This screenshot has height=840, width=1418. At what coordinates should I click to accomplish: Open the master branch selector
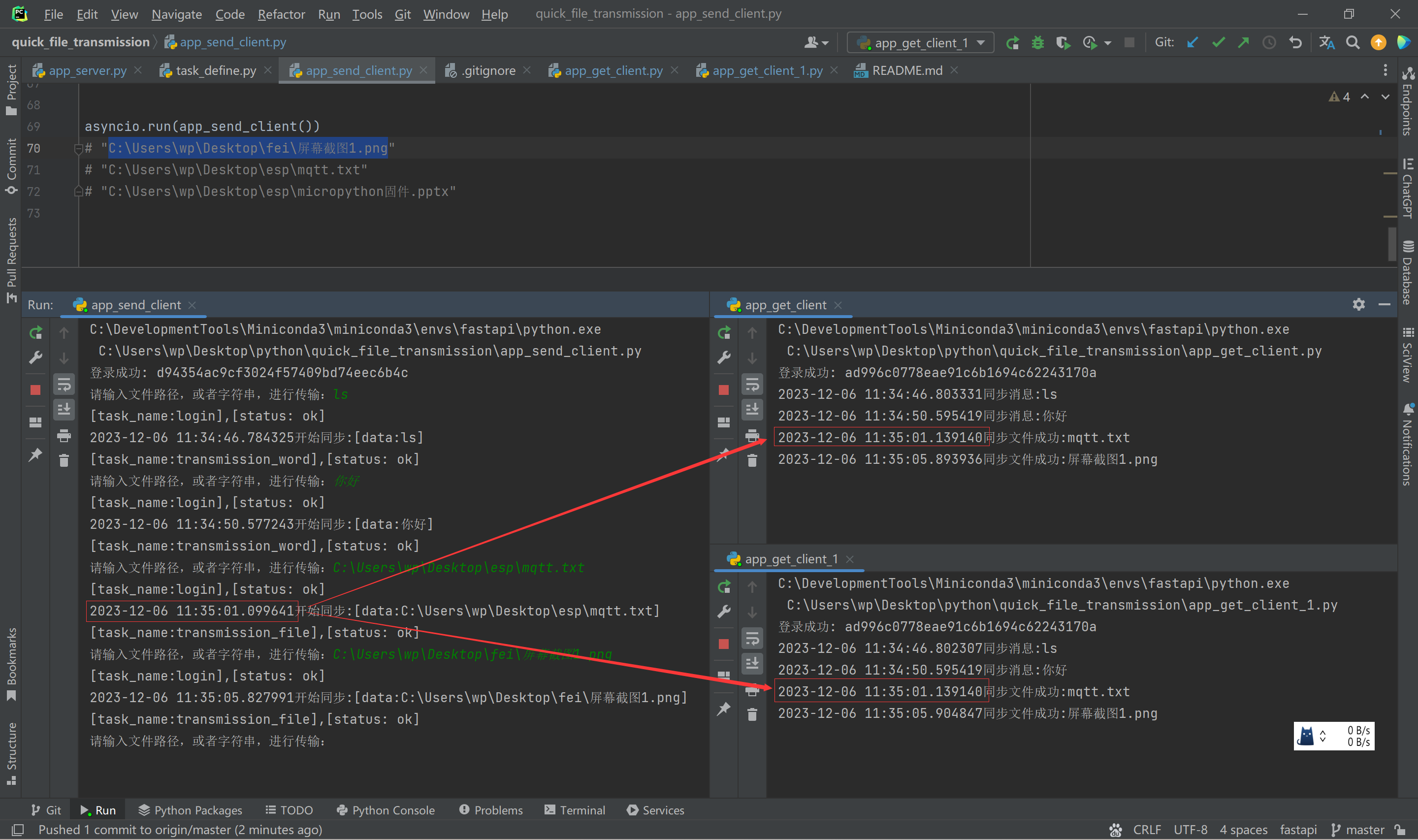click(x=1358, y=830)
